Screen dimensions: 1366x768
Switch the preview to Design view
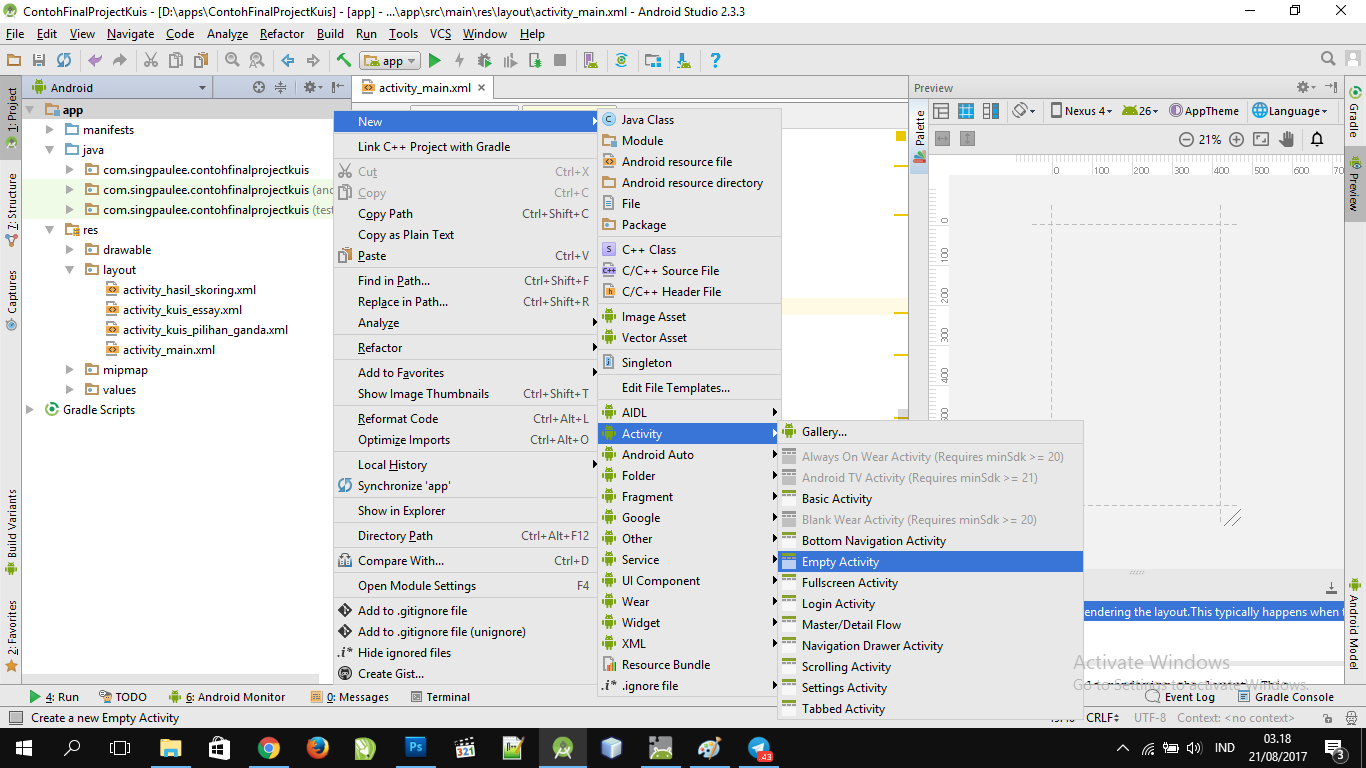[941, 111]
